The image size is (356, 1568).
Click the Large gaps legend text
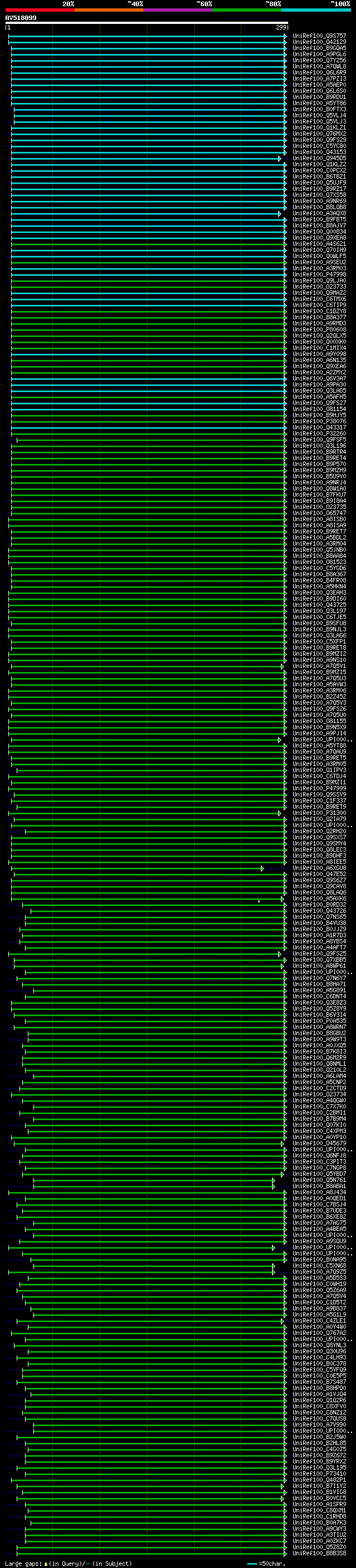[x=23, y=1564]
